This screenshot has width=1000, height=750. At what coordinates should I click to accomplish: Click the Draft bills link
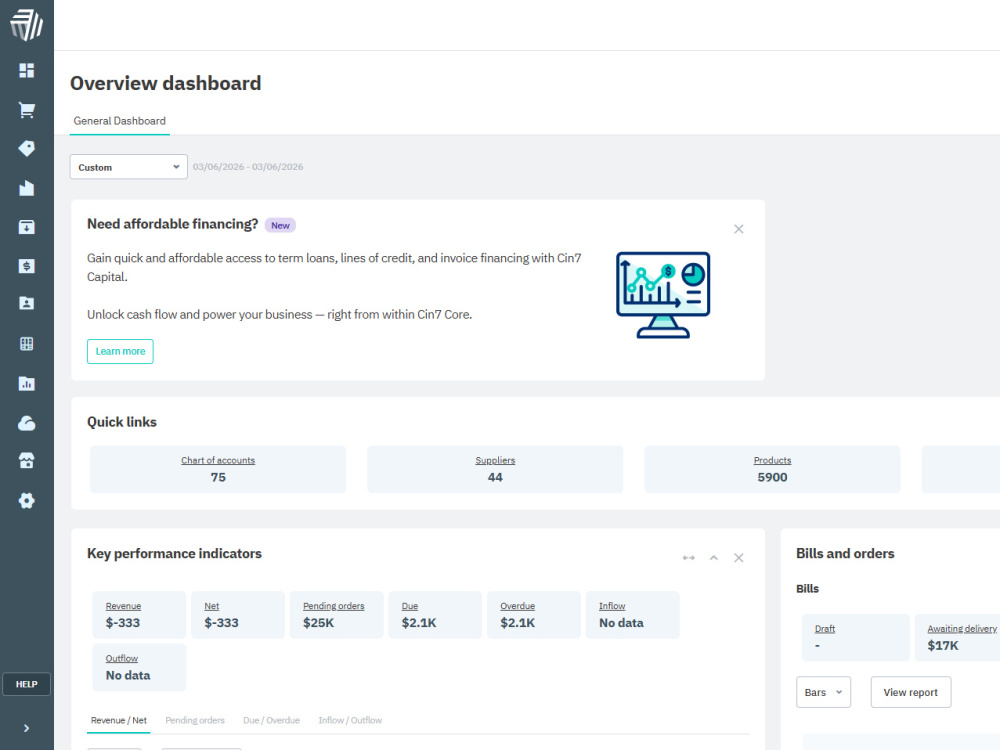click(825, 629)
